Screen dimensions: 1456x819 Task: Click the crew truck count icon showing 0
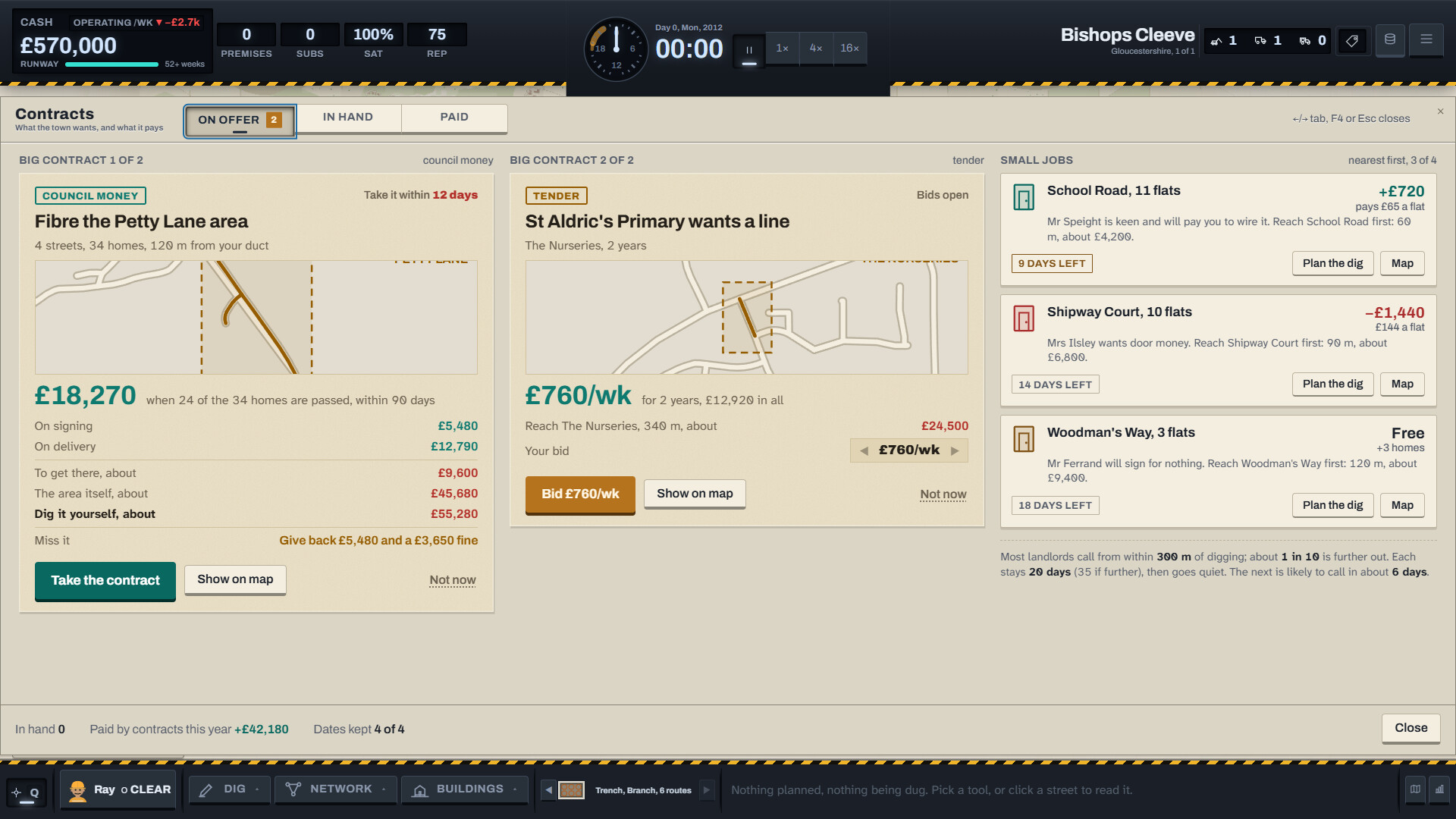click(1305, 41)
